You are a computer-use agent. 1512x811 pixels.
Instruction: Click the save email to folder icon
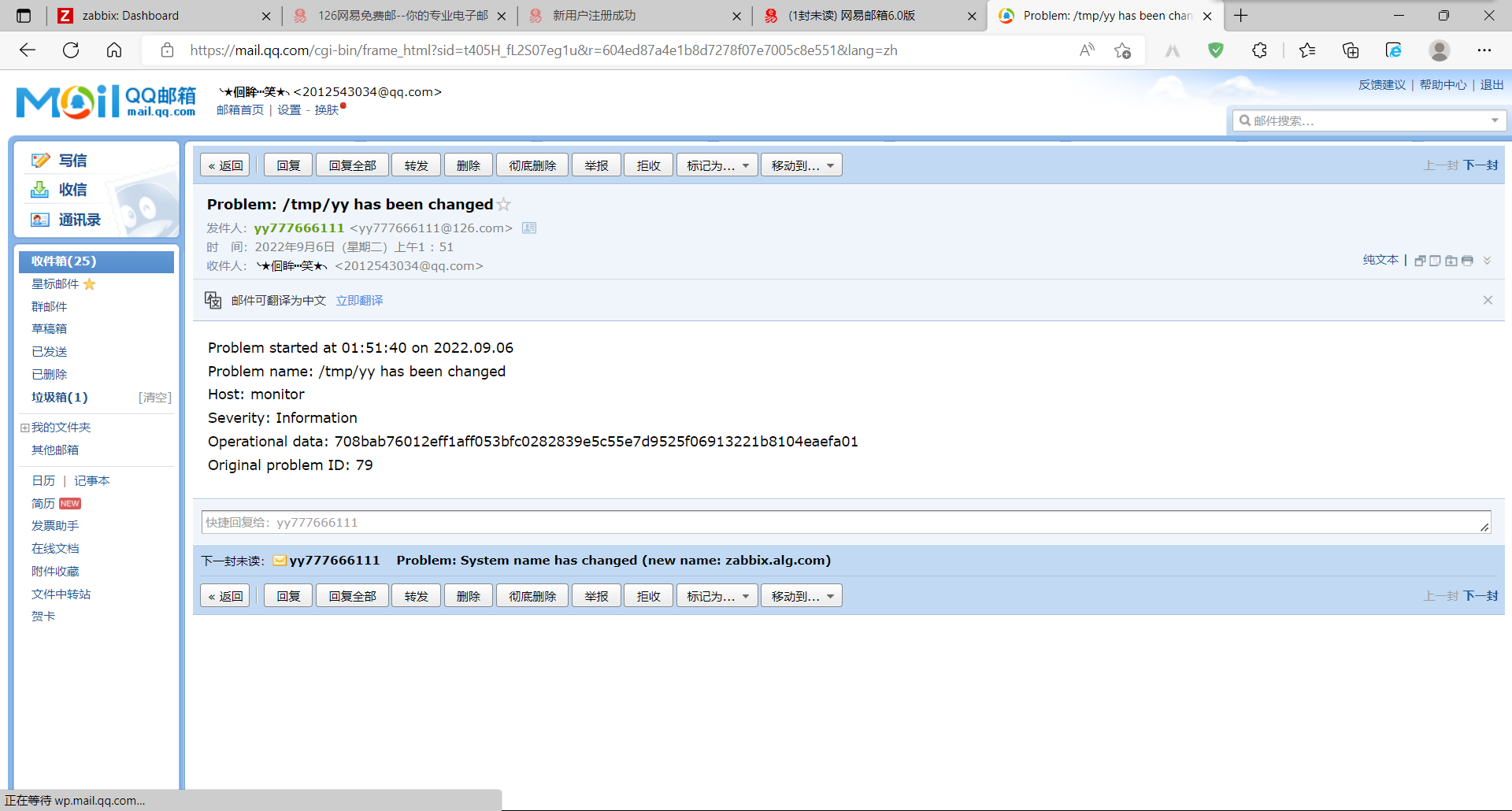[1451, 261]
